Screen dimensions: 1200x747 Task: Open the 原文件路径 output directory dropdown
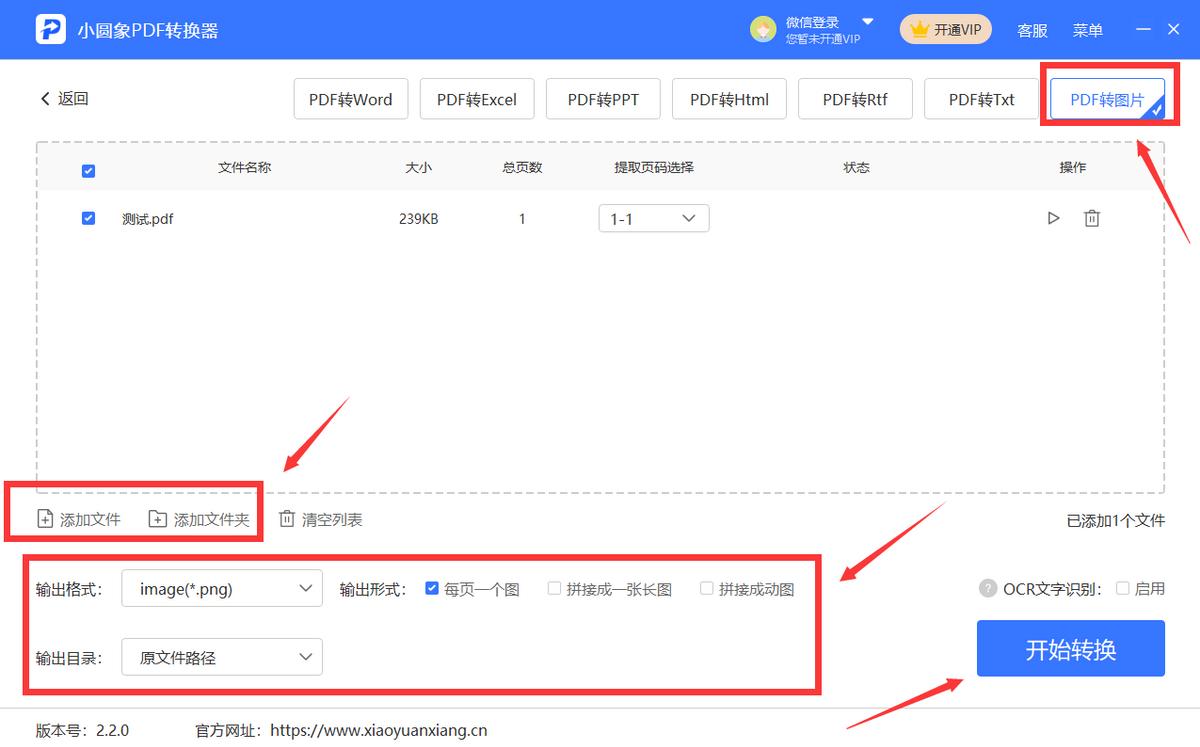(221, 657)
